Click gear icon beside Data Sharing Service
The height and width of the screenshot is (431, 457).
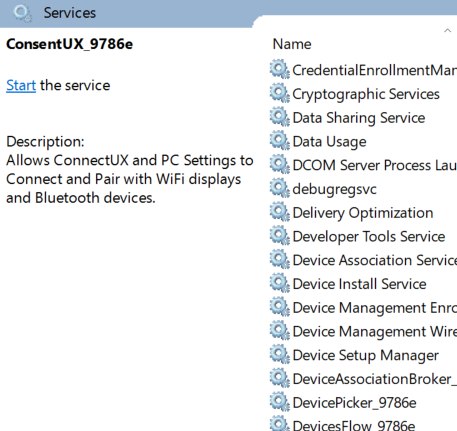click(x=280, y=117)
